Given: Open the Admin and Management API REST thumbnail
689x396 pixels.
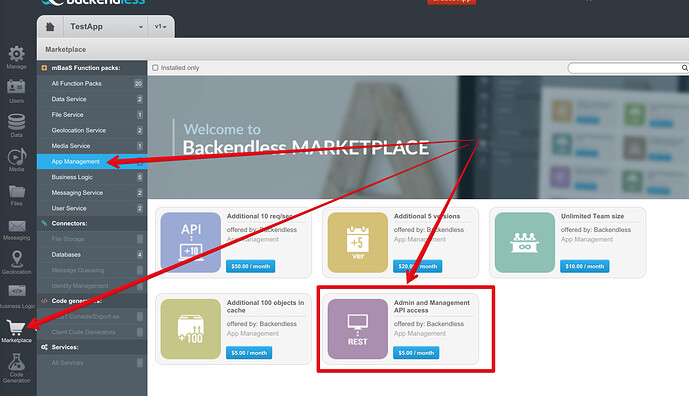Looking at the screenshot, I should tap(358, 329).
